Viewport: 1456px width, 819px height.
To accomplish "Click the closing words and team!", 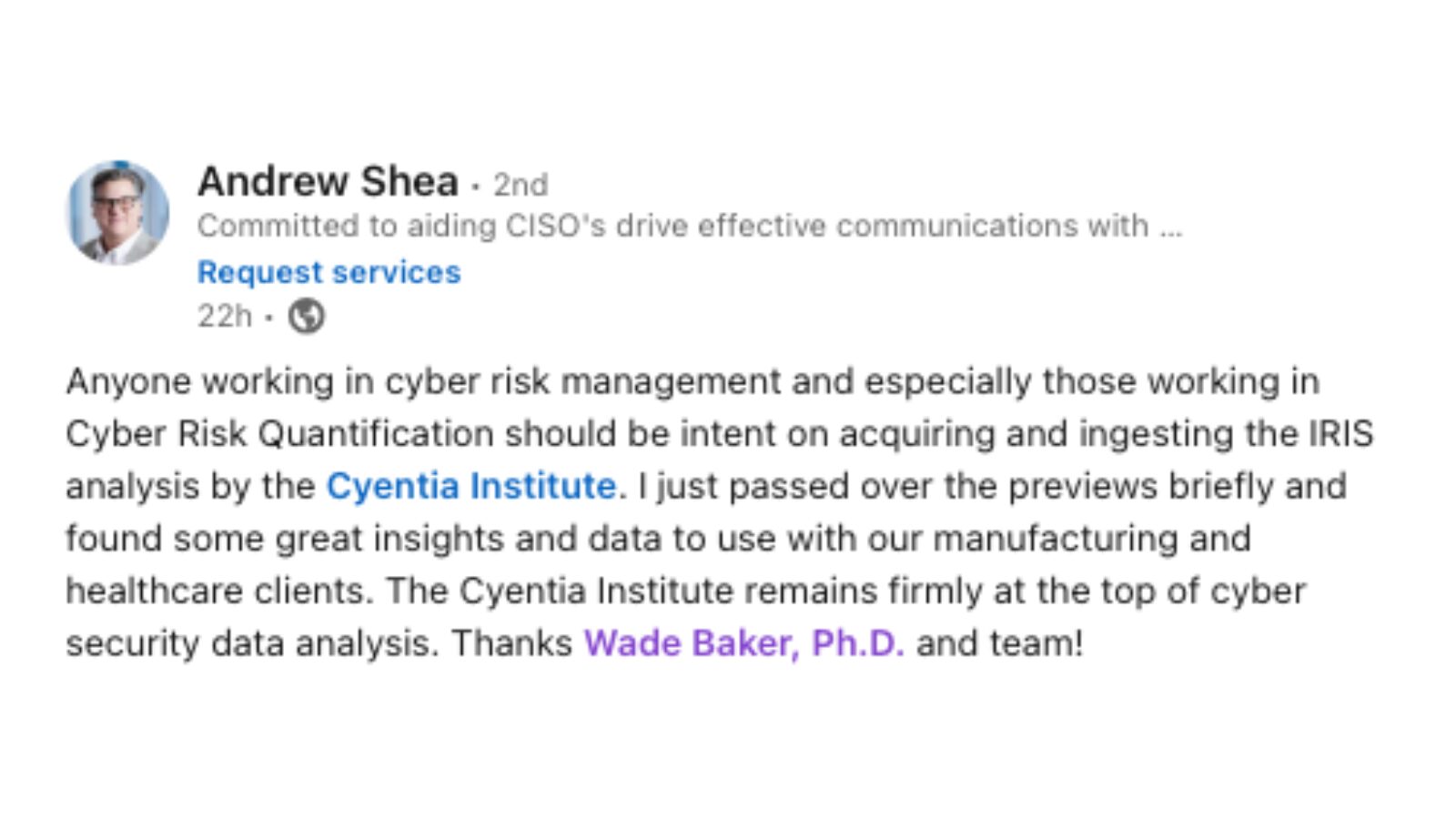I will pyautogui.click(x=1000, y=643).
